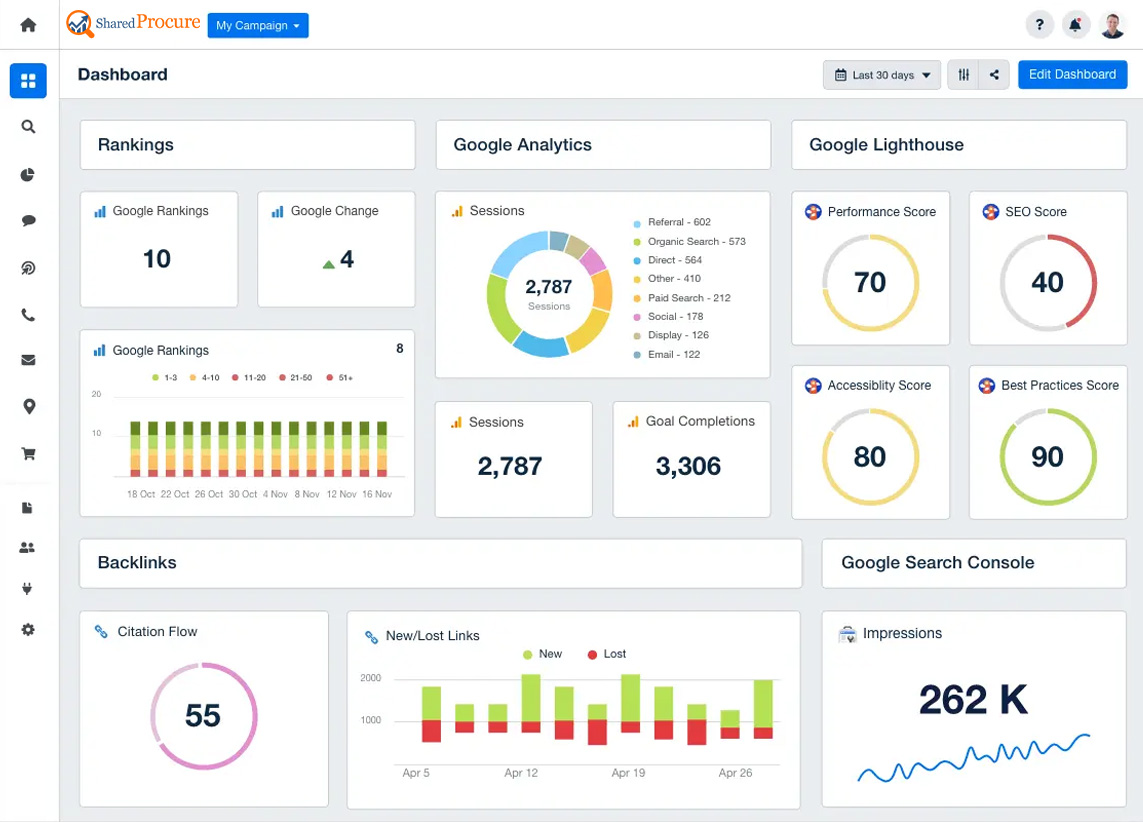This screenshot has width=1143, height=822.
Task: Click the Organic Search segment color in Sessions legend
Action: pyautogui.click(x=637, y=241)
